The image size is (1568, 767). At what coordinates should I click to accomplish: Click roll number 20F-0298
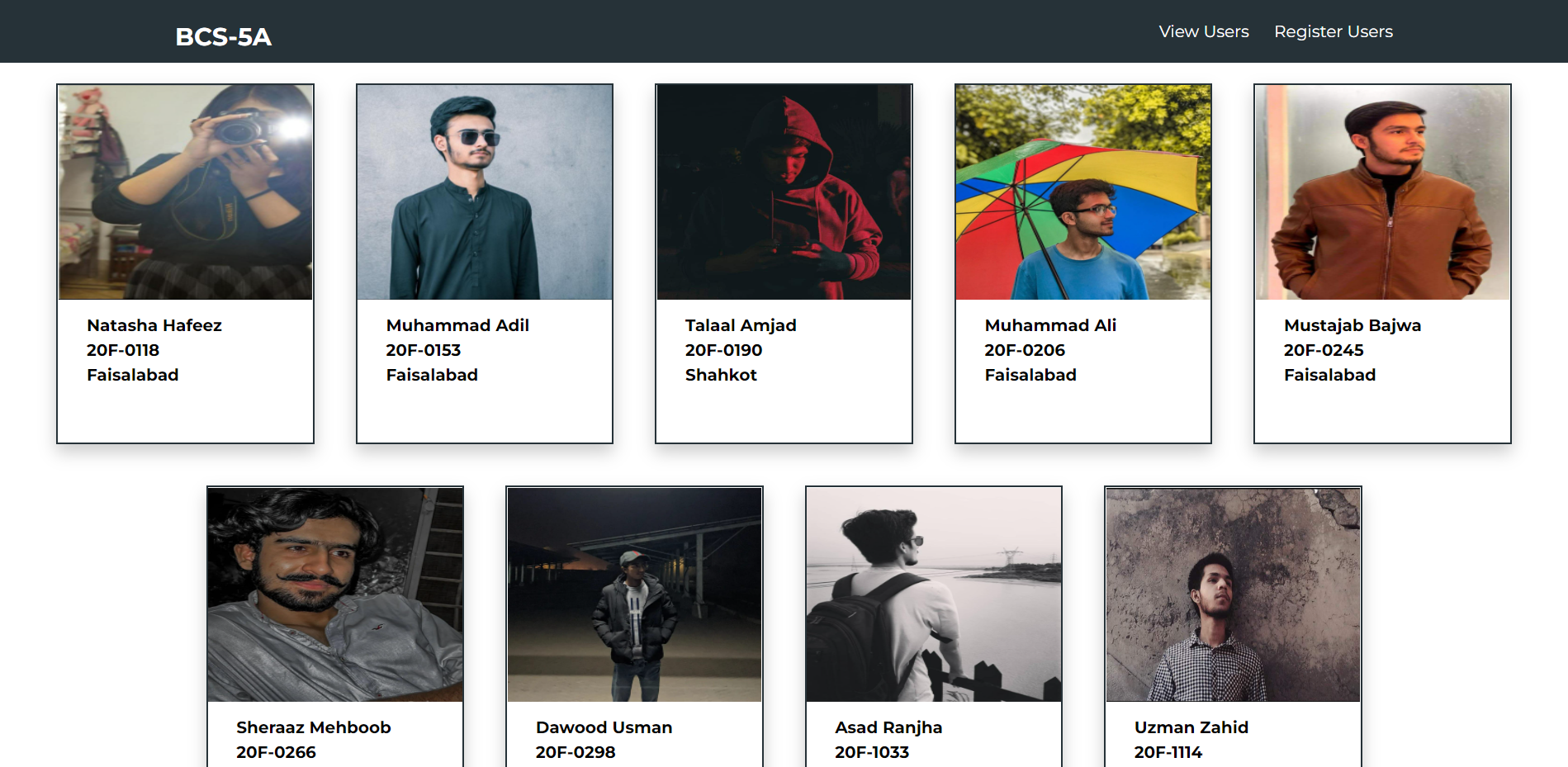[x=576, y=752]
